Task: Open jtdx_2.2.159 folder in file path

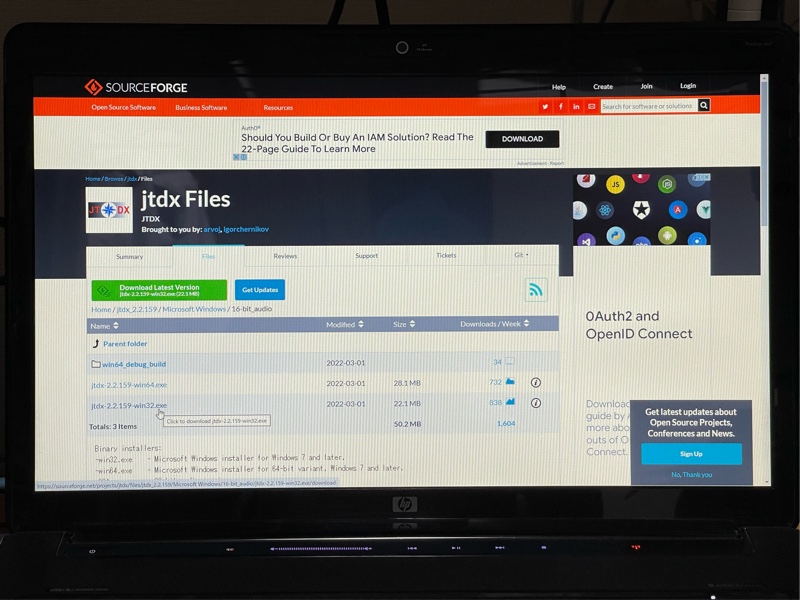Action: click(137, 310)
